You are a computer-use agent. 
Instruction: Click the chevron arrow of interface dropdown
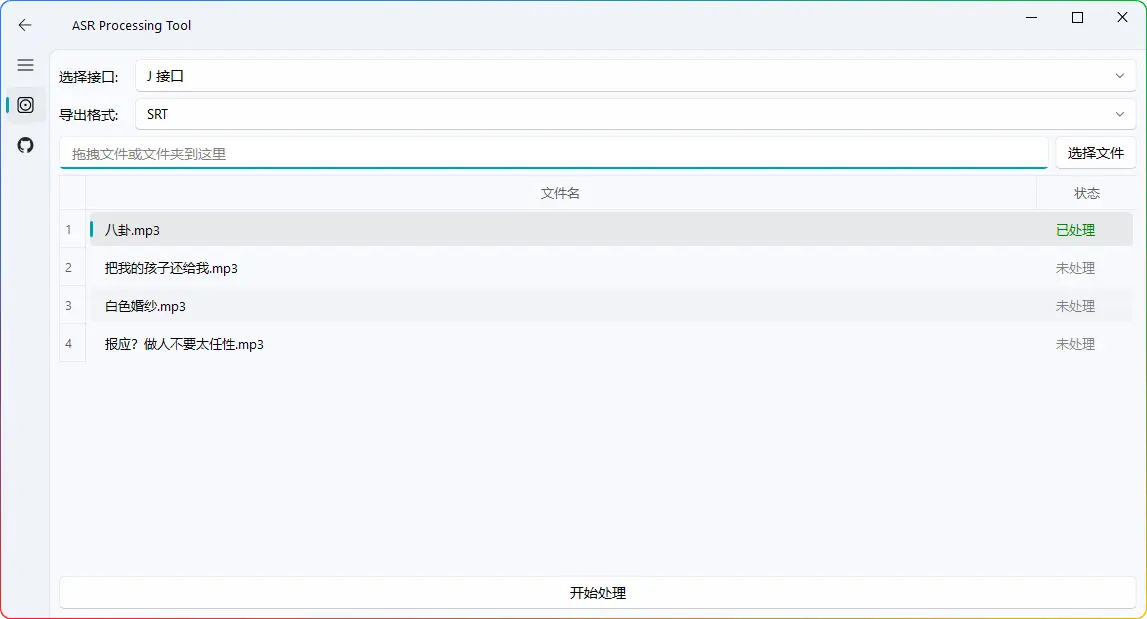pos(1119,76)
